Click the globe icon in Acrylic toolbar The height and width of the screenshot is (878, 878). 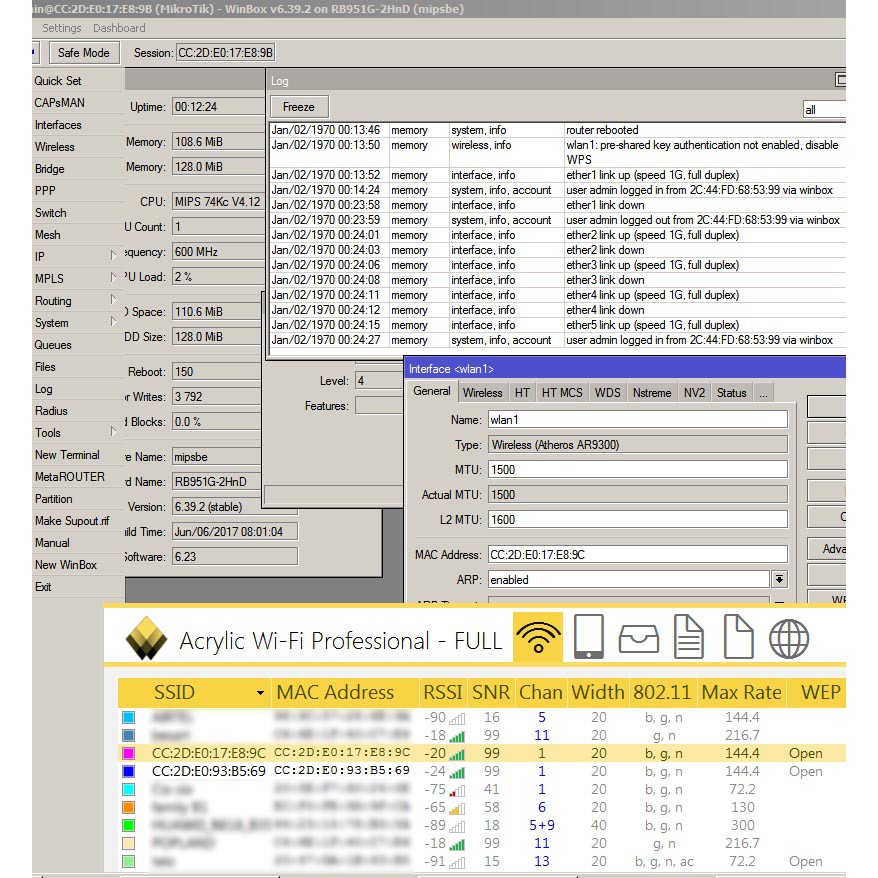(788, 638)
